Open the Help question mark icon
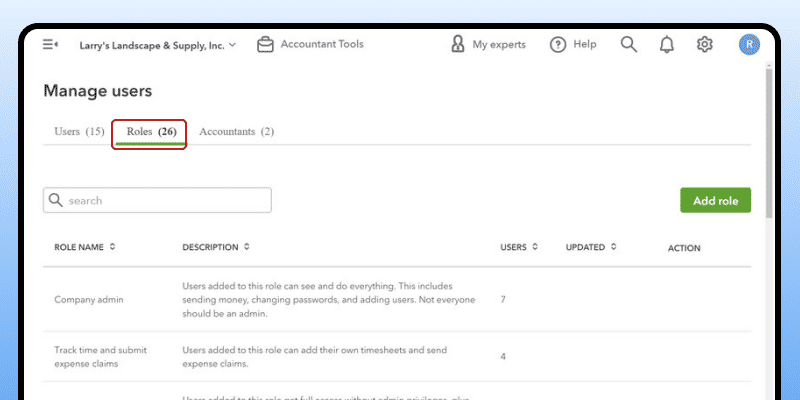 coord(558,45)
